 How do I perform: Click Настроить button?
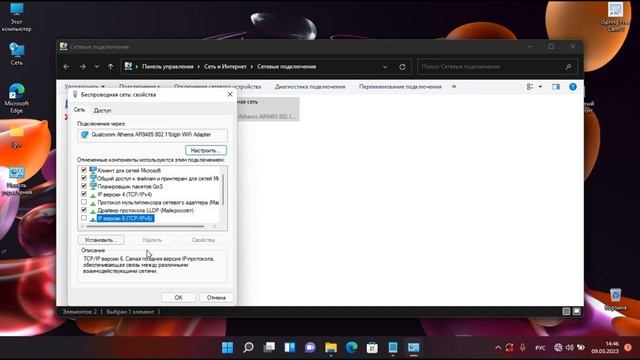206,150
